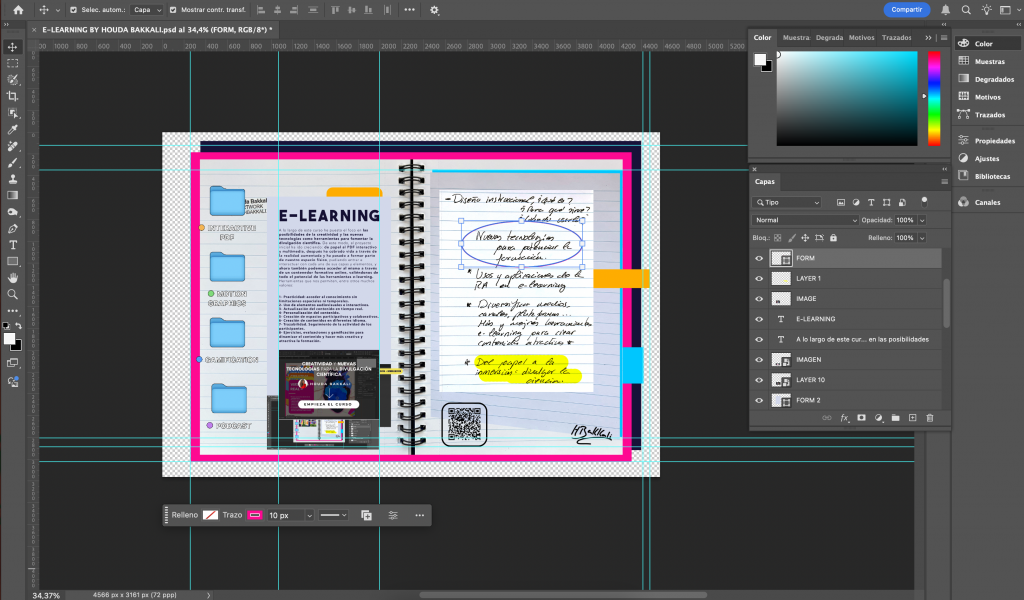Click the Compartir button
The height and width of the screenshot is (600, 1024).
(906, 10)
